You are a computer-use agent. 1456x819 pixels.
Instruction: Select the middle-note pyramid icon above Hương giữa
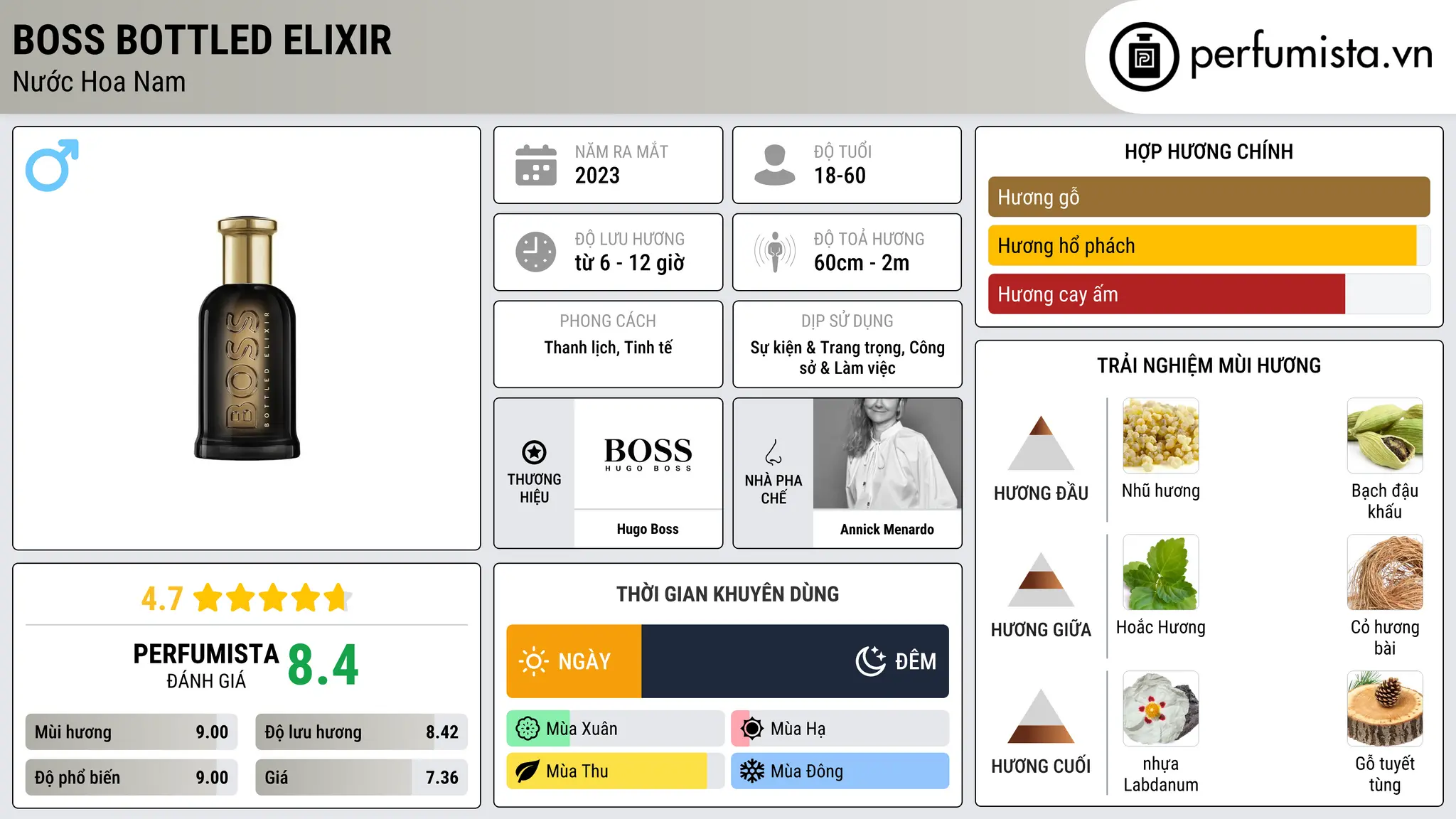coord(1041,579)
